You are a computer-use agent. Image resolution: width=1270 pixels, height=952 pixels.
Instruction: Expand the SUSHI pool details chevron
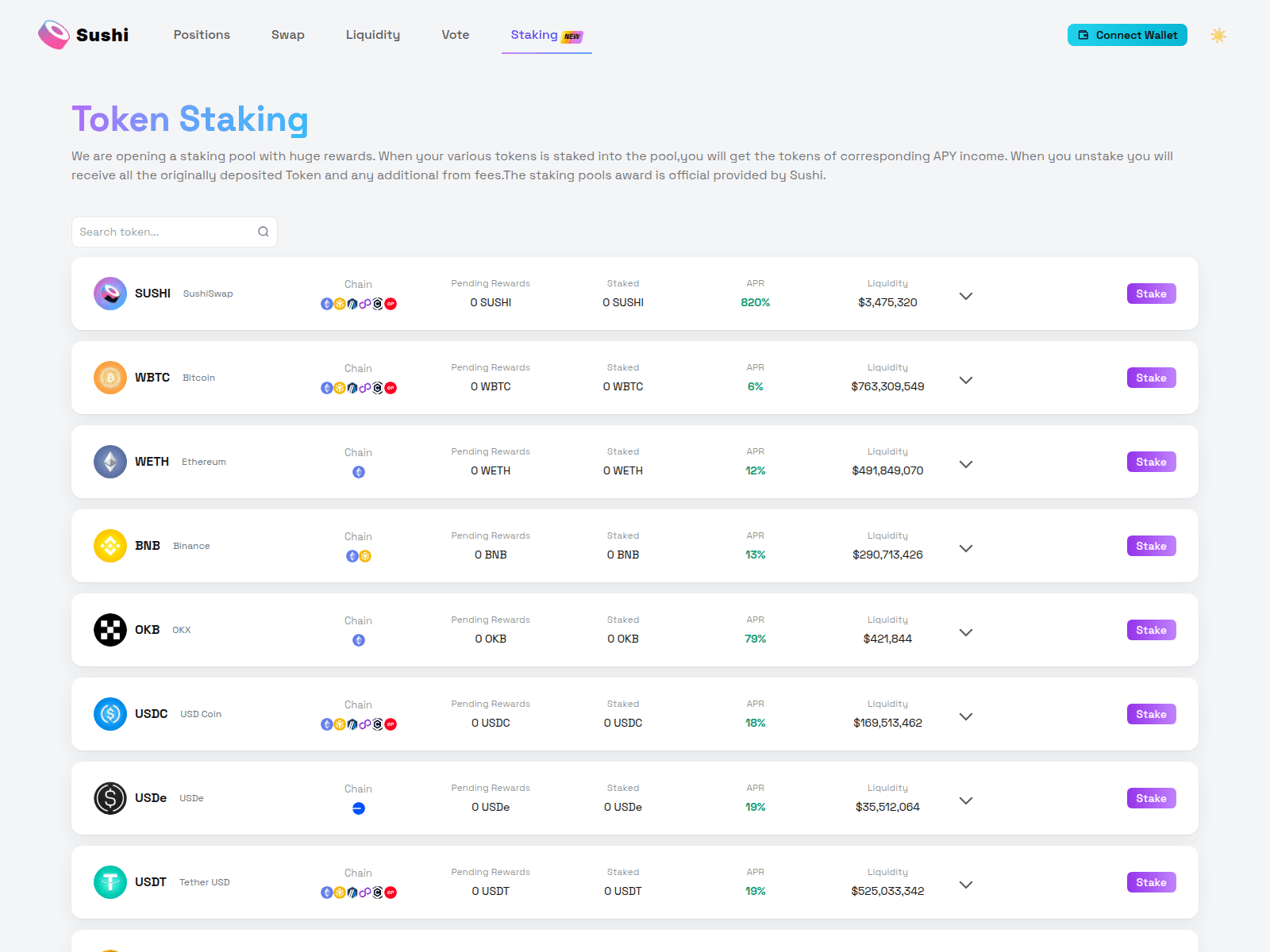[x=966, y=296]
